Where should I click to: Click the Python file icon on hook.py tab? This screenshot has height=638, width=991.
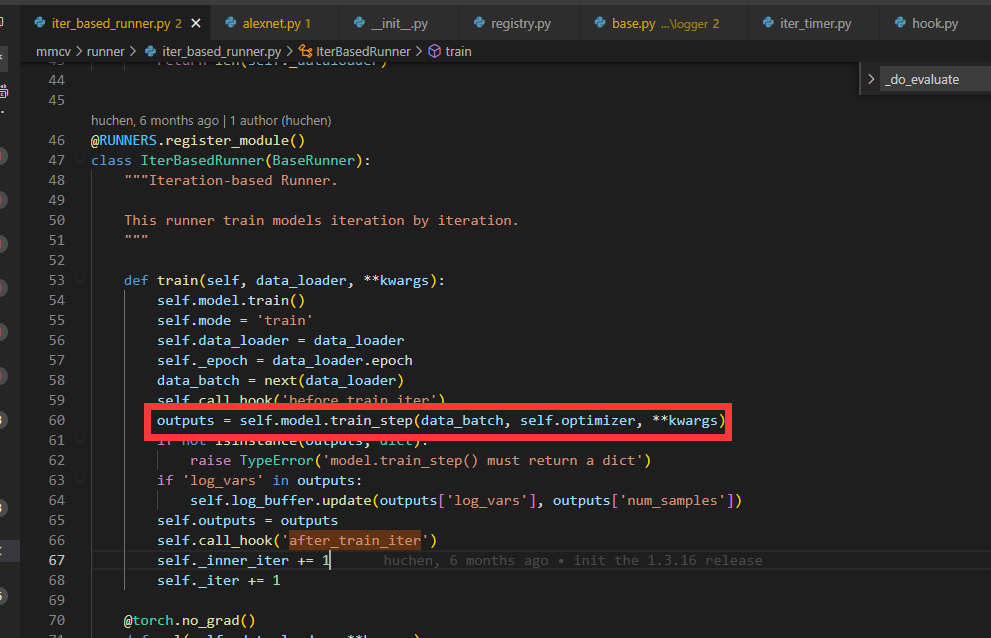coord(900,23)
